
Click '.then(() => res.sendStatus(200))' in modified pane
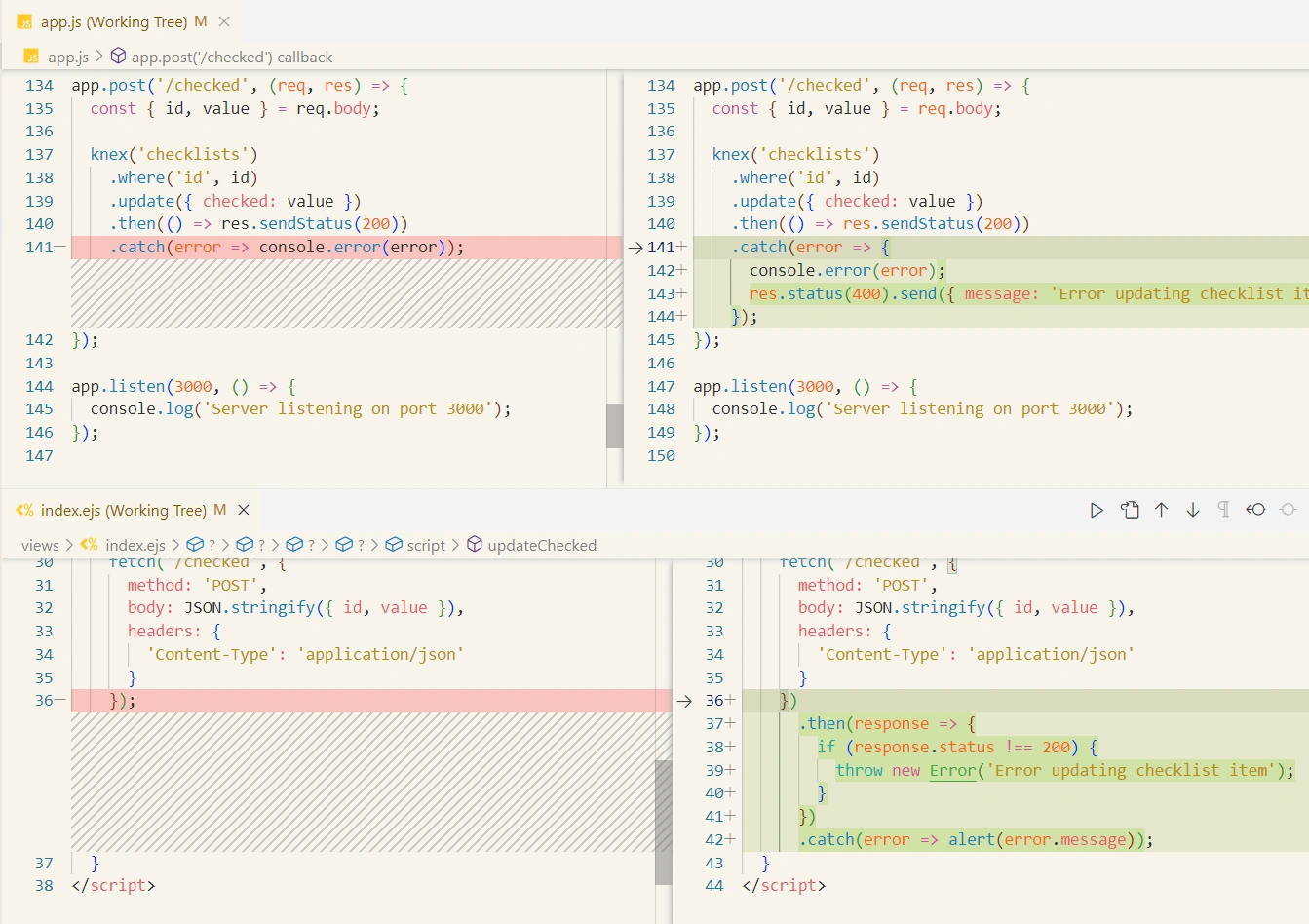[880, 224]
